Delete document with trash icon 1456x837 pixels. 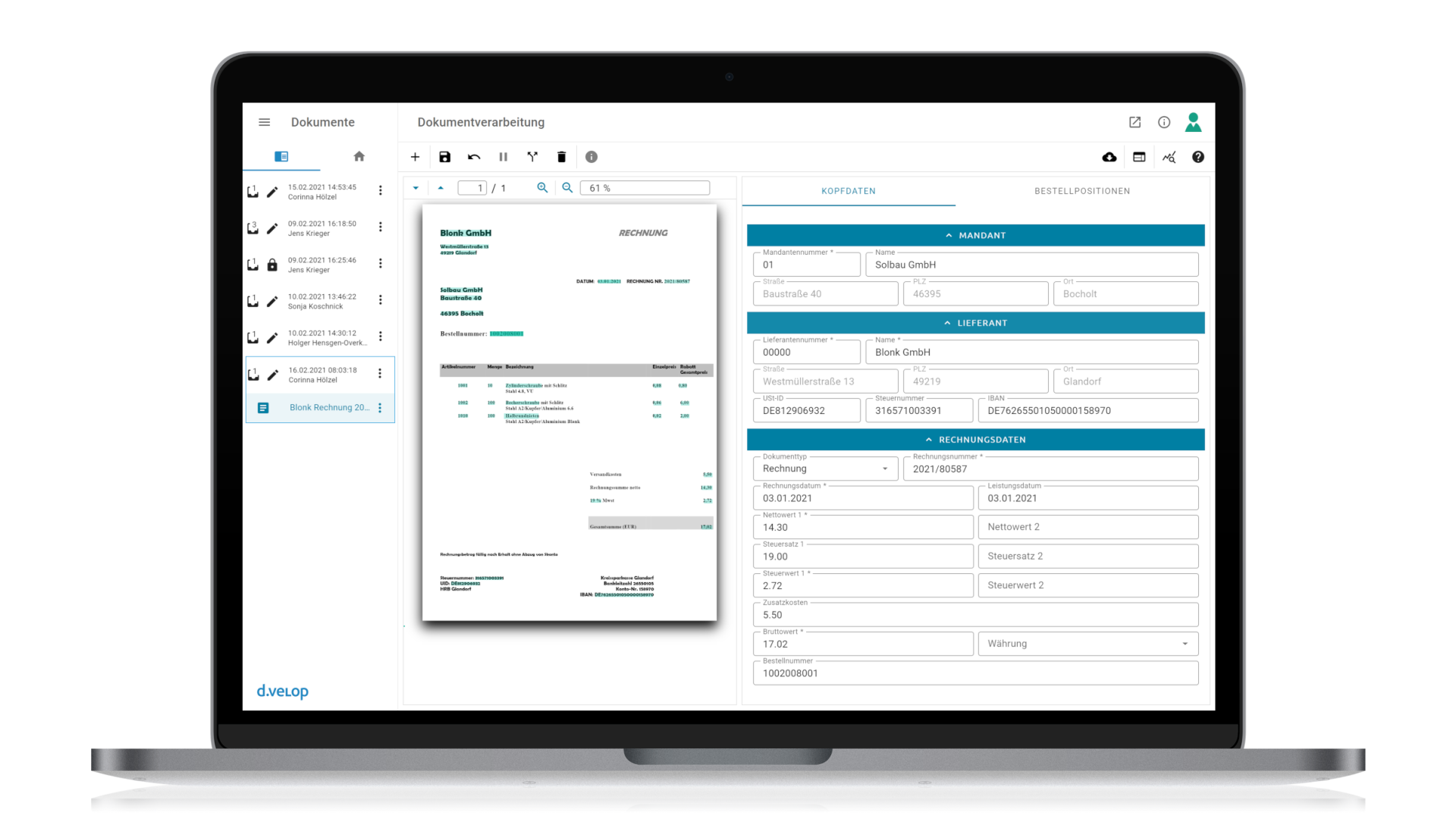[561, 157]
